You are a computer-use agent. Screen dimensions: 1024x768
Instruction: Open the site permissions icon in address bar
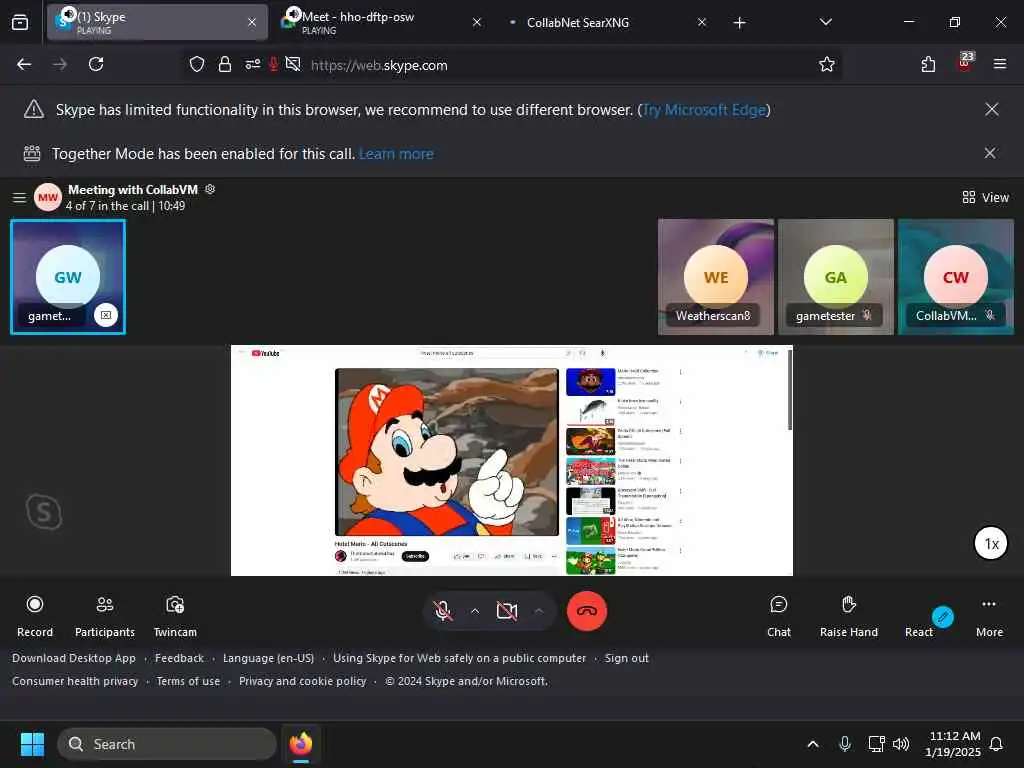click(x=252, y=64)
